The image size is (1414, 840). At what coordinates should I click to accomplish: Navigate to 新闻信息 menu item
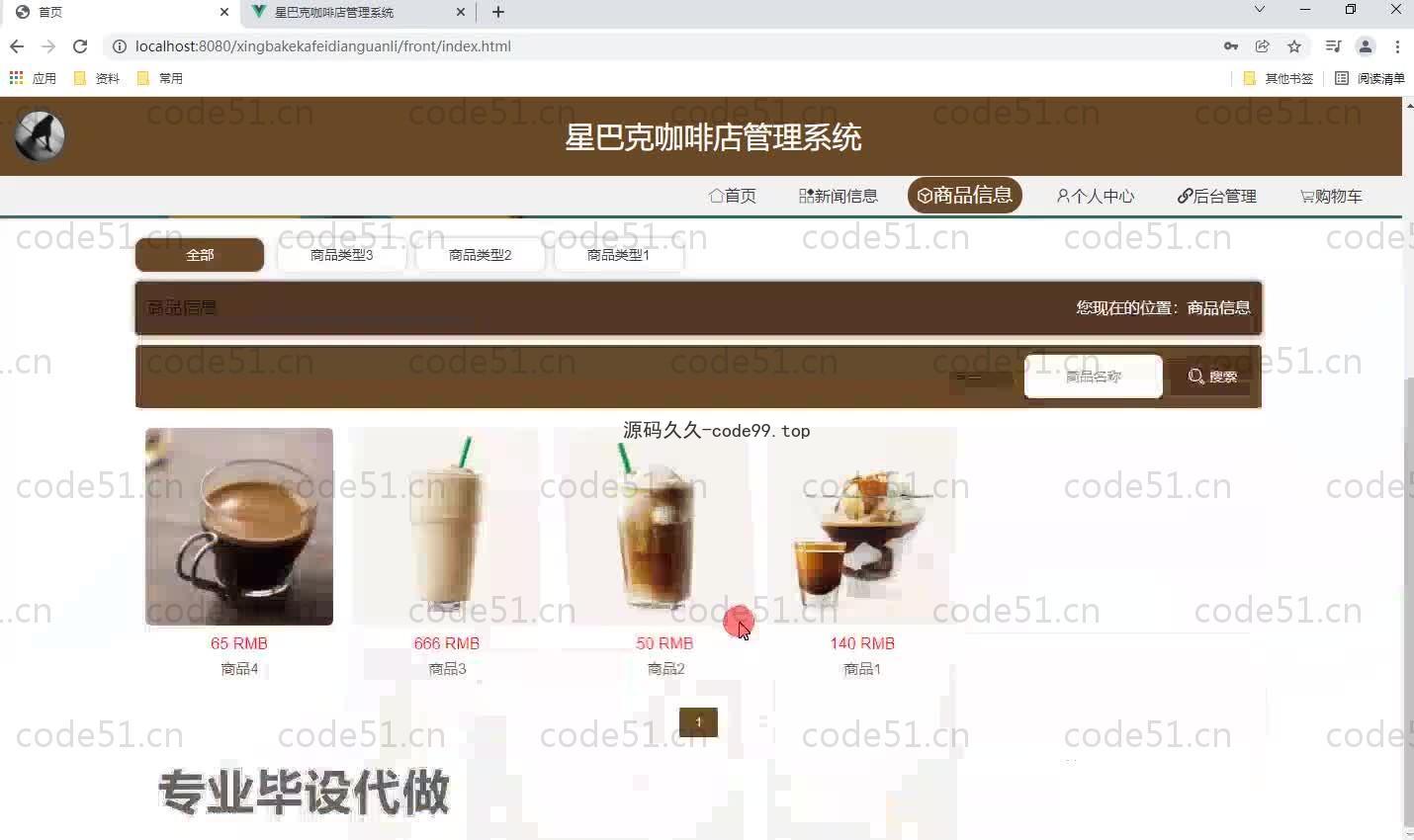(839, 196)
